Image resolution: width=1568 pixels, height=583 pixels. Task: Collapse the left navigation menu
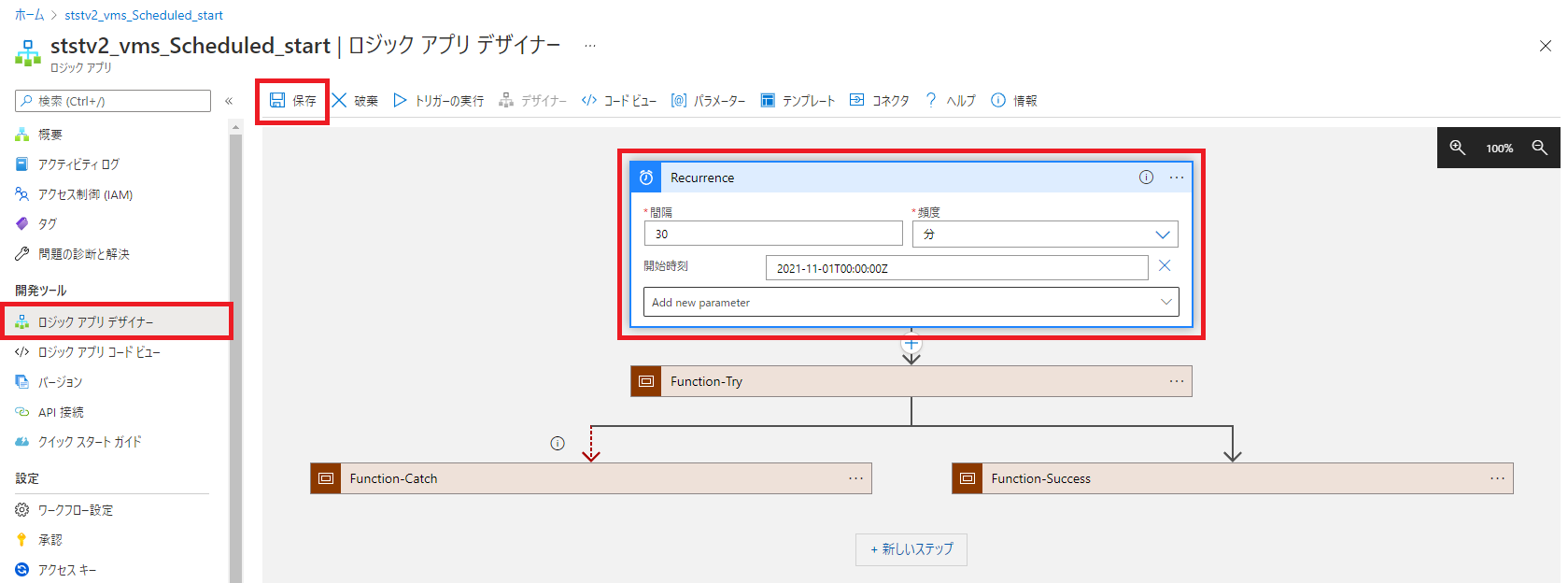pyautogui.click(x=229, y=101)
